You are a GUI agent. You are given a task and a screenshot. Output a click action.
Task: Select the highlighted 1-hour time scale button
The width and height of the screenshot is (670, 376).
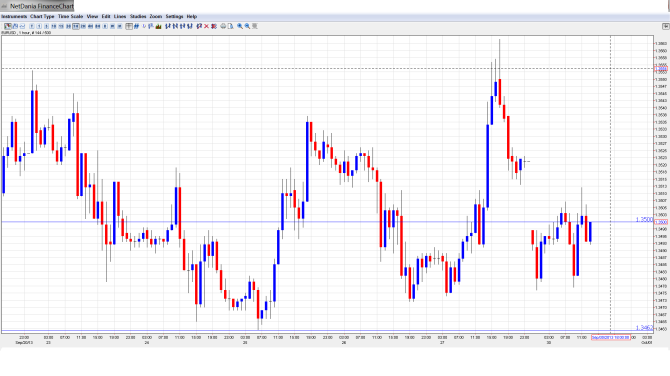click(76, 26)
